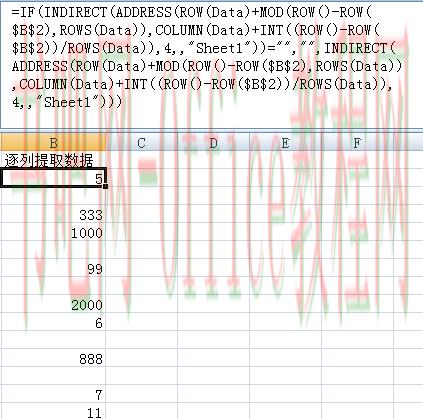Select the cell containing 11

click(x=53, y=412)
